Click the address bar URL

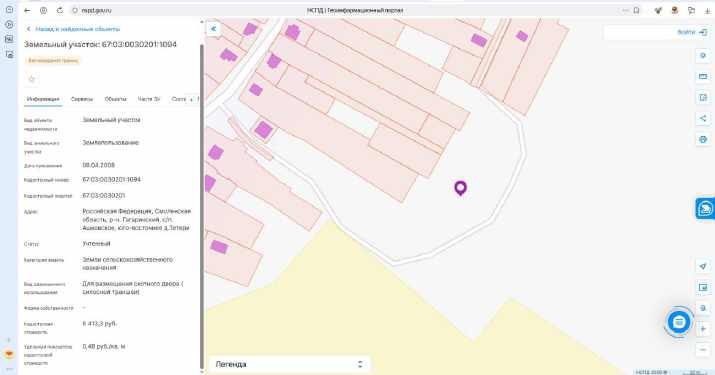pyautogui.click(x=96, y=10)
